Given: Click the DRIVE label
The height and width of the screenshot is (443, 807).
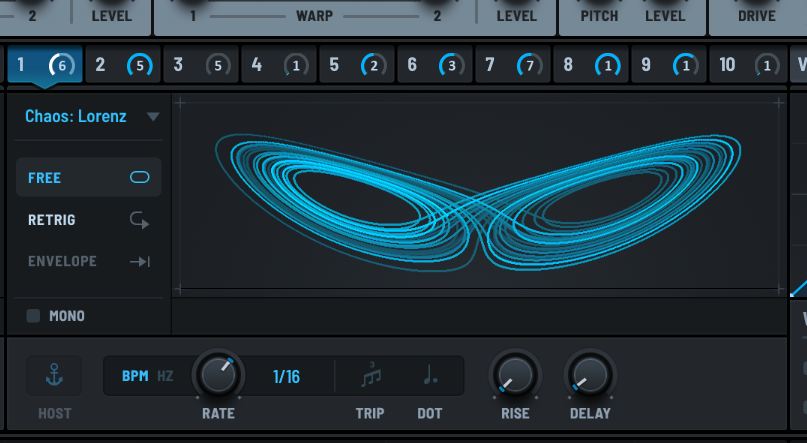Looking at the screenshot, I should pyautogui.click(x=757, y=16).
